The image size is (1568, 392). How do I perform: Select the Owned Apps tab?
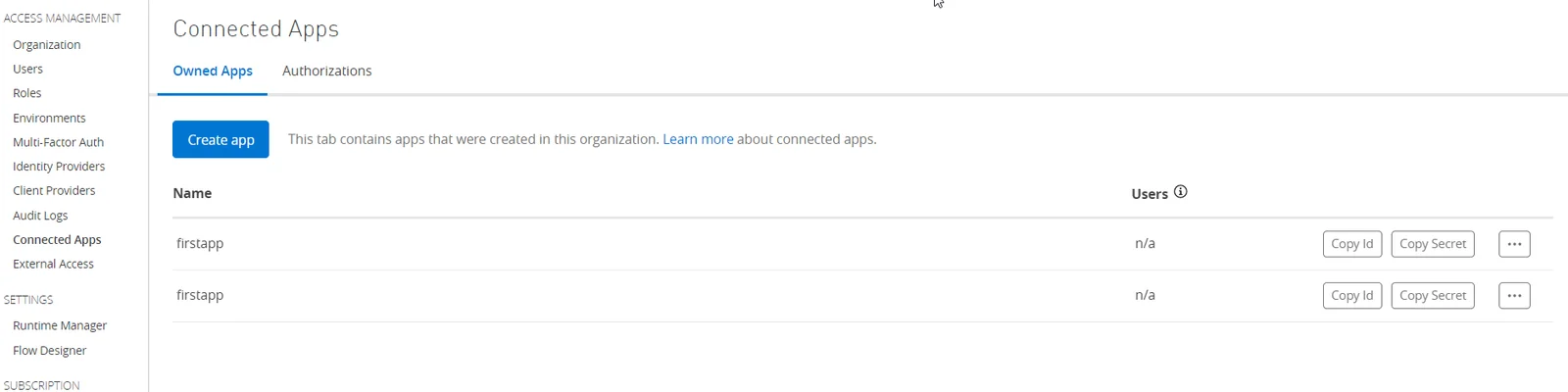(213, 71)
